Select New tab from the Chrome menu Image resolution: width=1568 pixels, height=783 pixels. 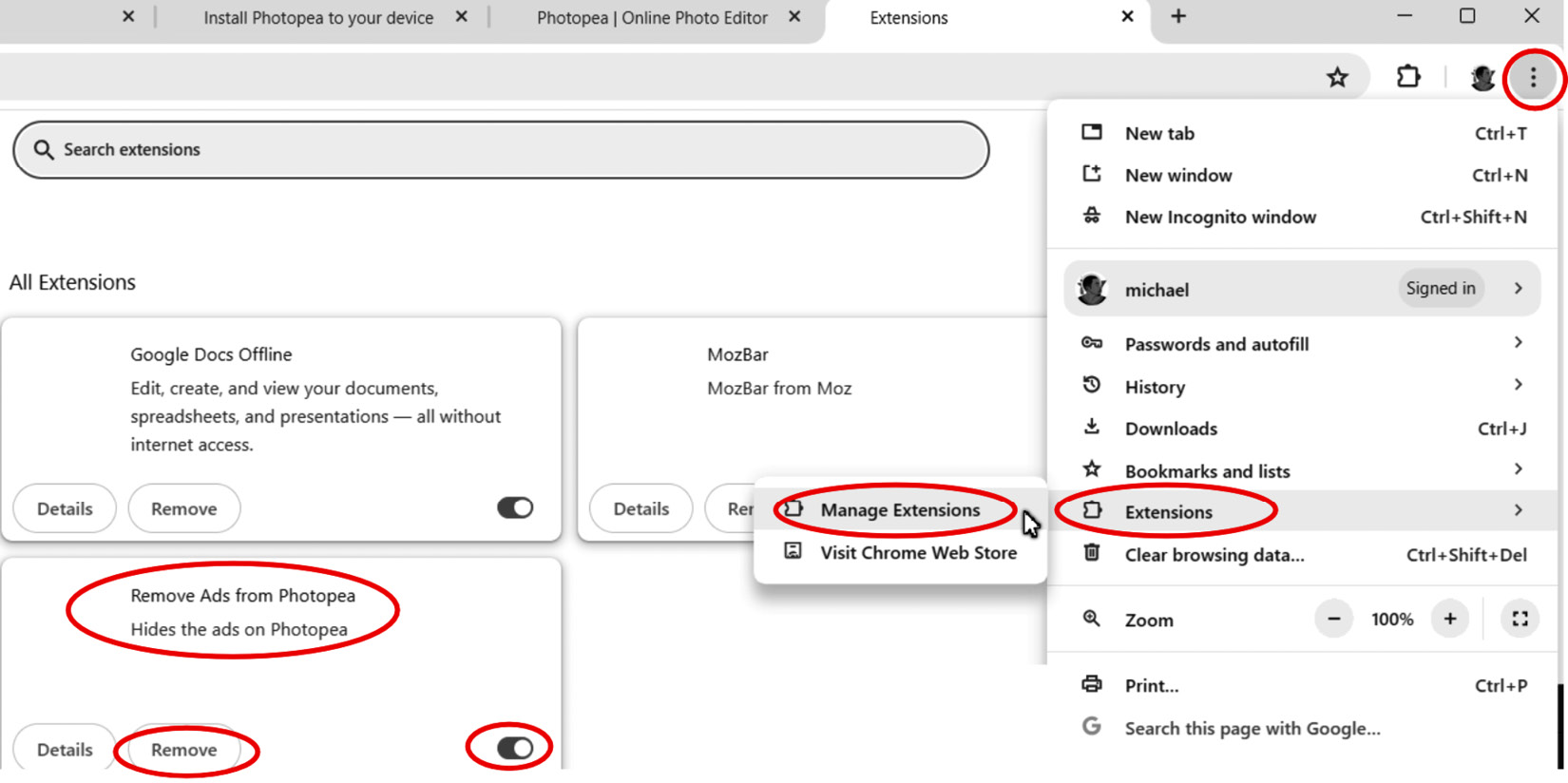[1303, 133]
